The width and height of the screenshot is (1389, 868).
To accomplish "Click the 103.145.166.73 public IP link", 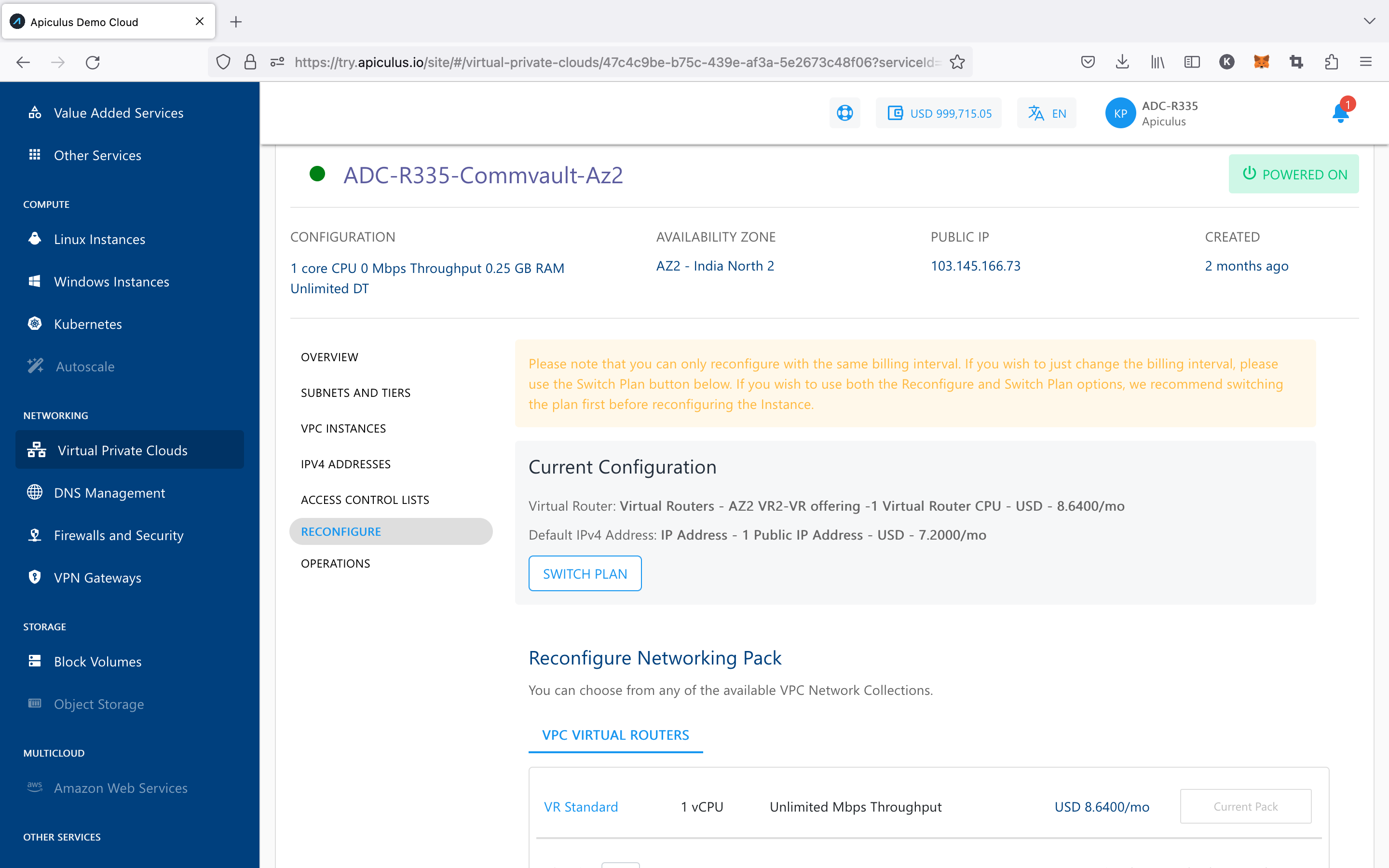I will click(975, 265).
